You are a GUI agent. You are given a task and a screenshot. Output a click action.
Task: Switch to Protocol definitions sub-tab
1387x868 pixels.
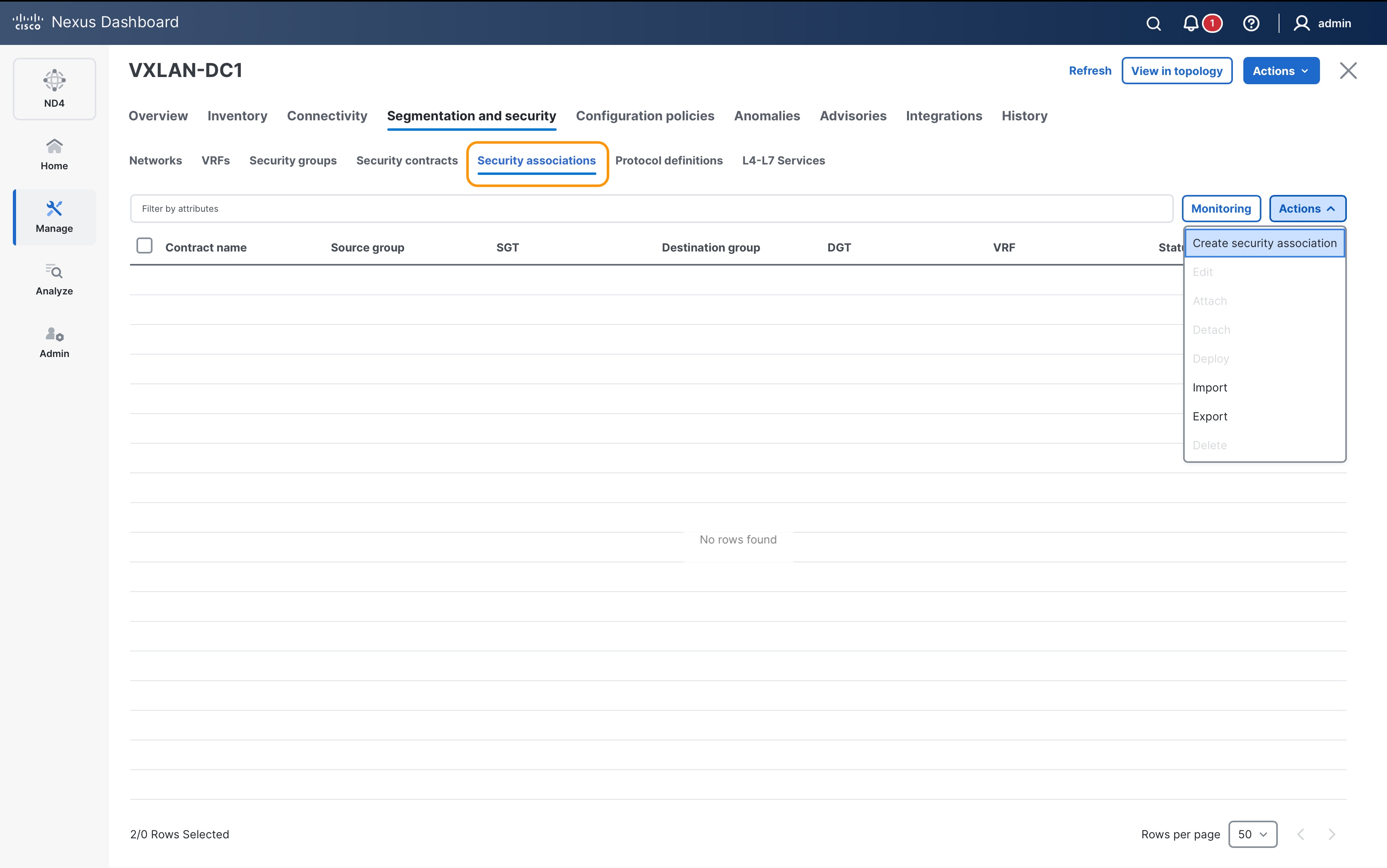point(669,161)
